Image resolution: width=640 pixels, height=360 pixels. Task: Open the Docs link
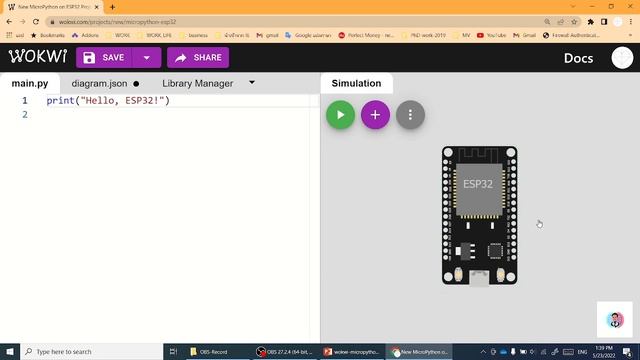[578, 58]
